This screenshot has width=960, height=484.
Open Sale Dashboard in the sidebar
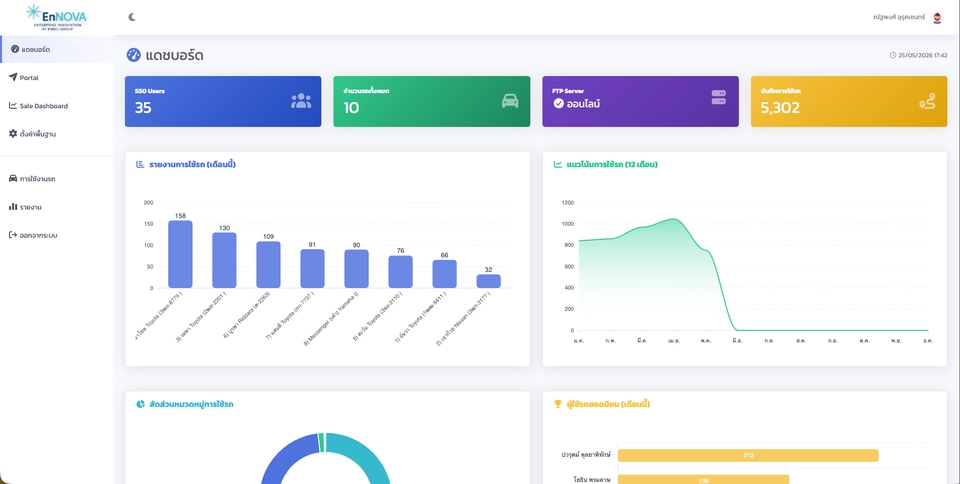pyautogui.click(x=56, y=106)
